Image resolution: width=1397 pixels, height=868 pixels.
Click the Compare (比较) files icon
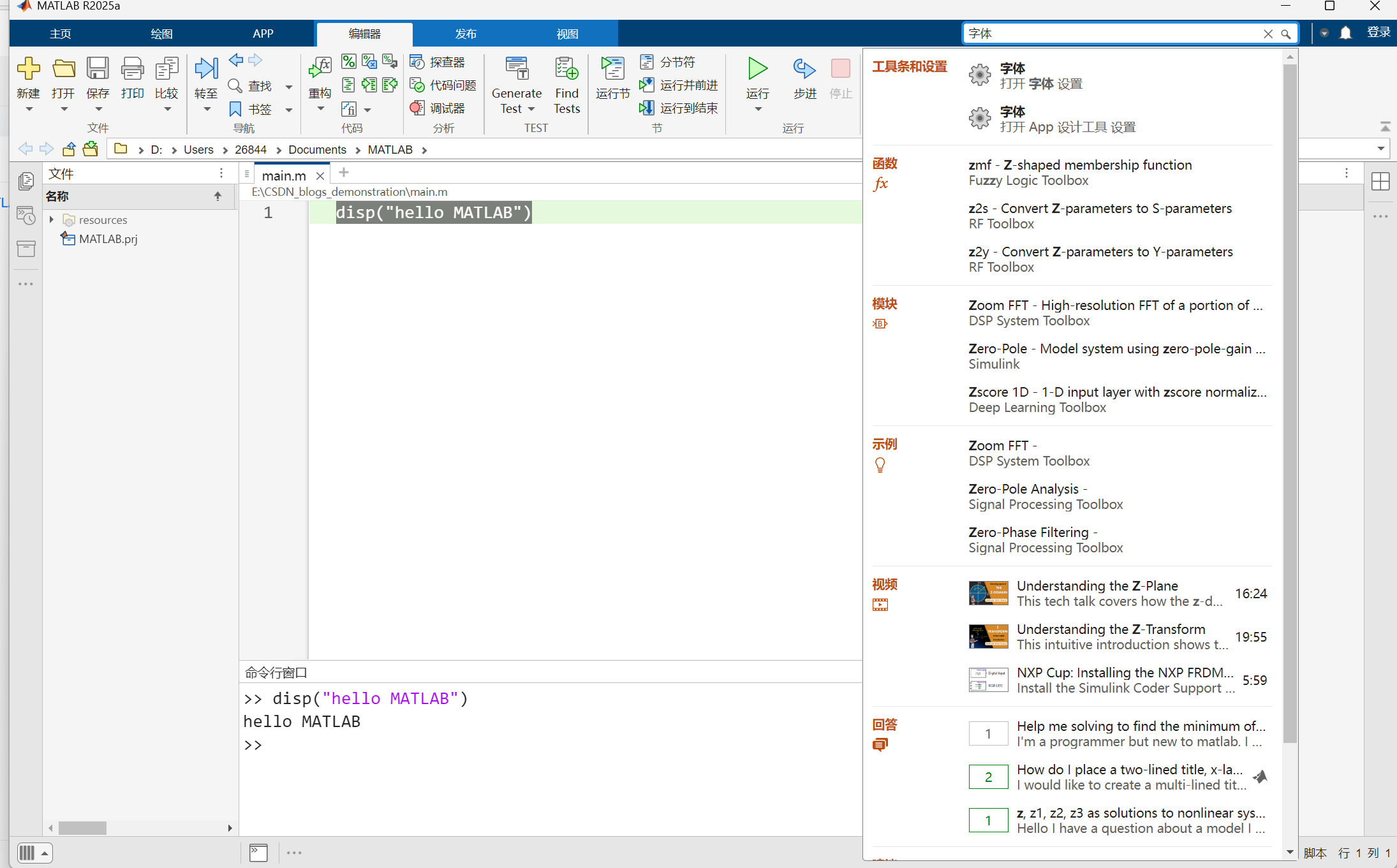tap(166, 69)
